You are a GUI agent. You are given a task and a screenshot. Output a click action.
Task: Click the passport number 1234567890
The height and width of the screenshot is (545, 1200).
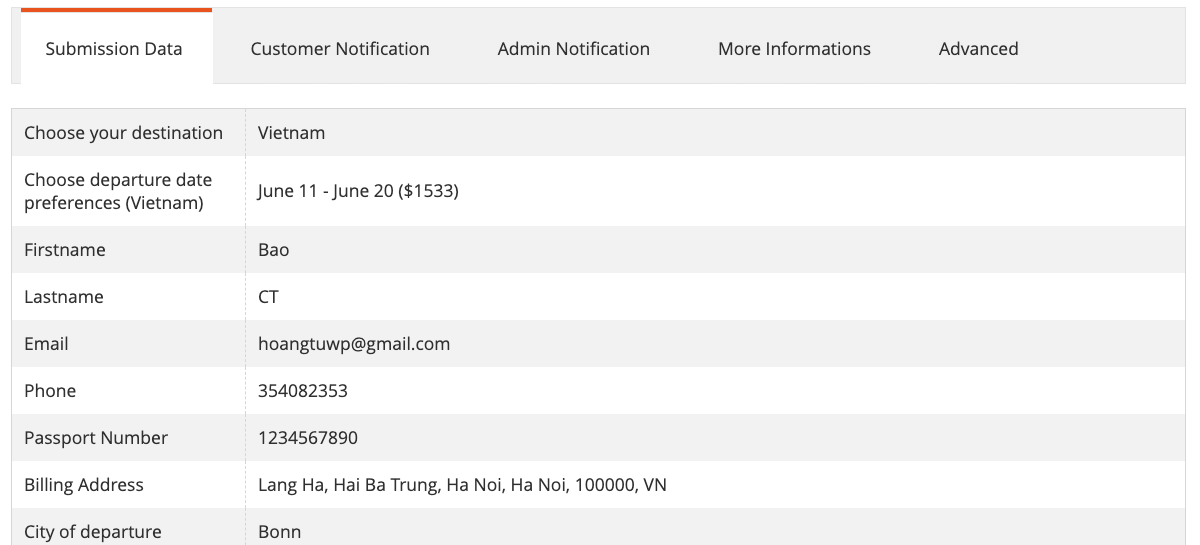[308, 438]
